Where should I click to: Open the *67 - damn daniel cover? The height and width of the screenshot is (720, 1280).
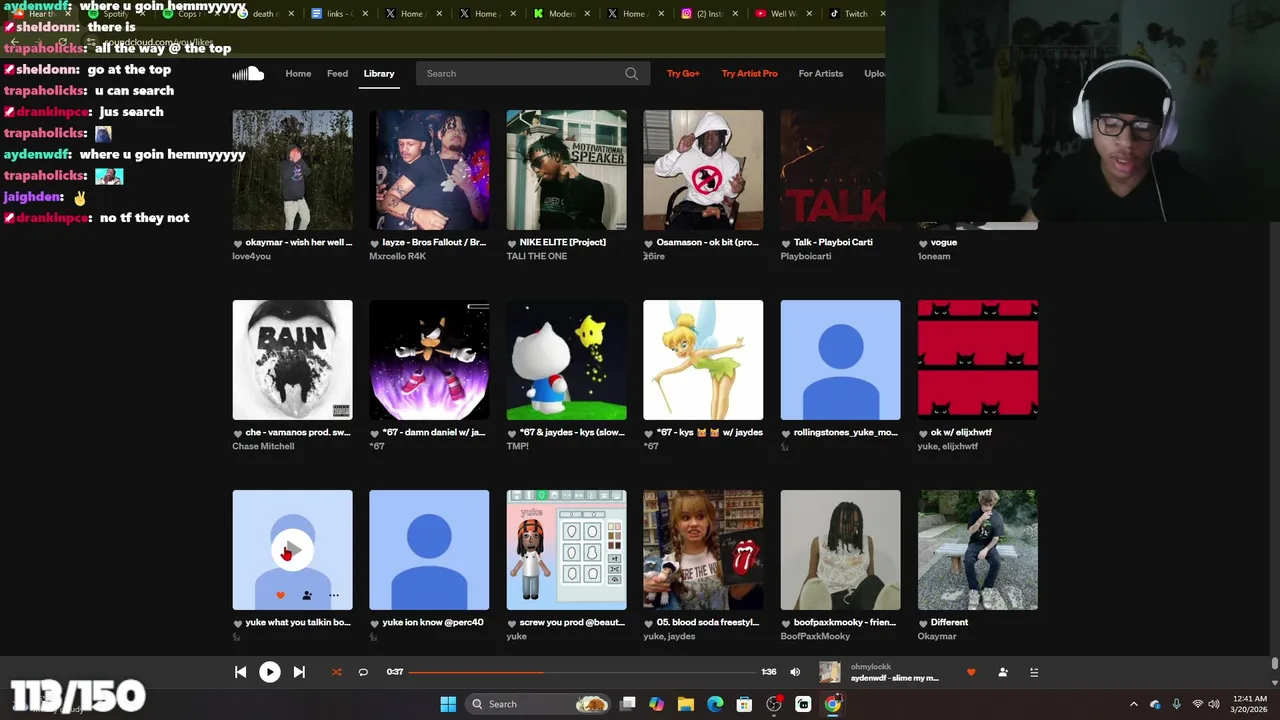coord(429,360)
